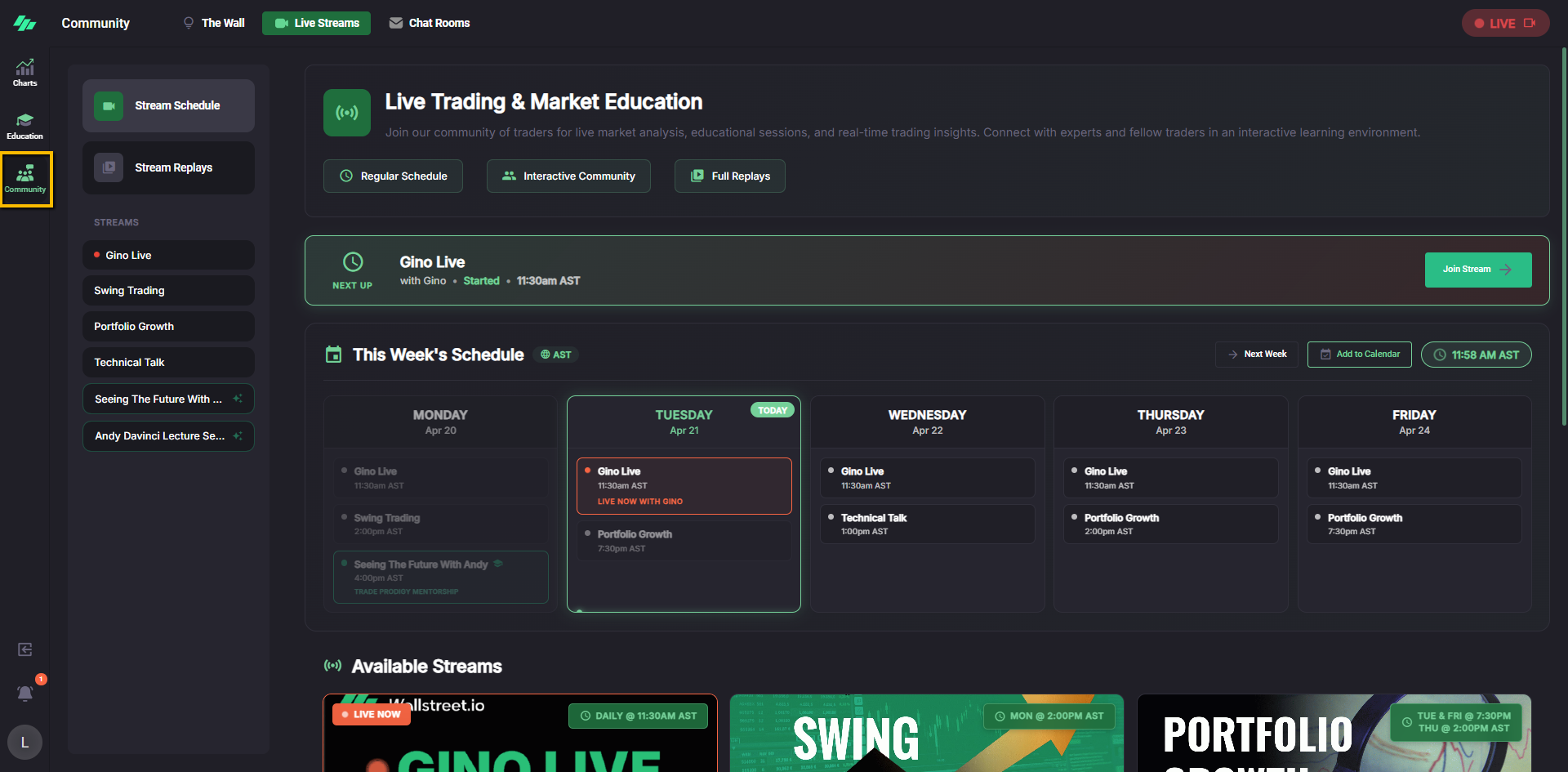Click the notification bell icon

25,694
